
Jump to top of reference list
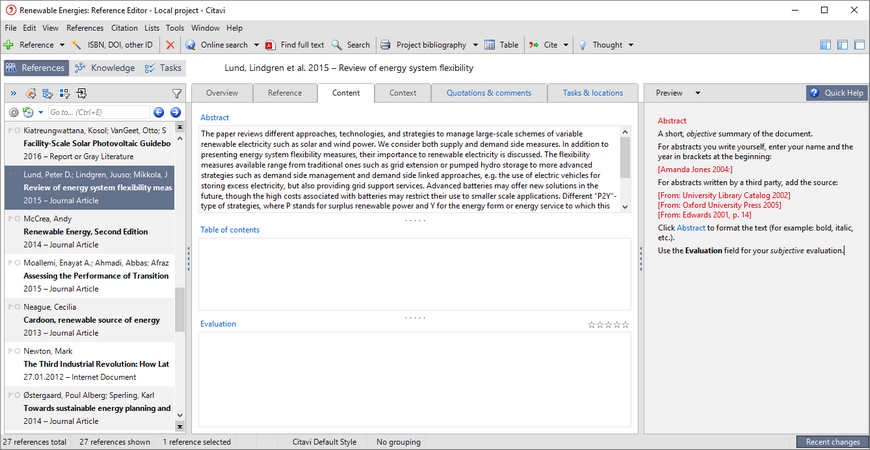(x=179, y=127)
